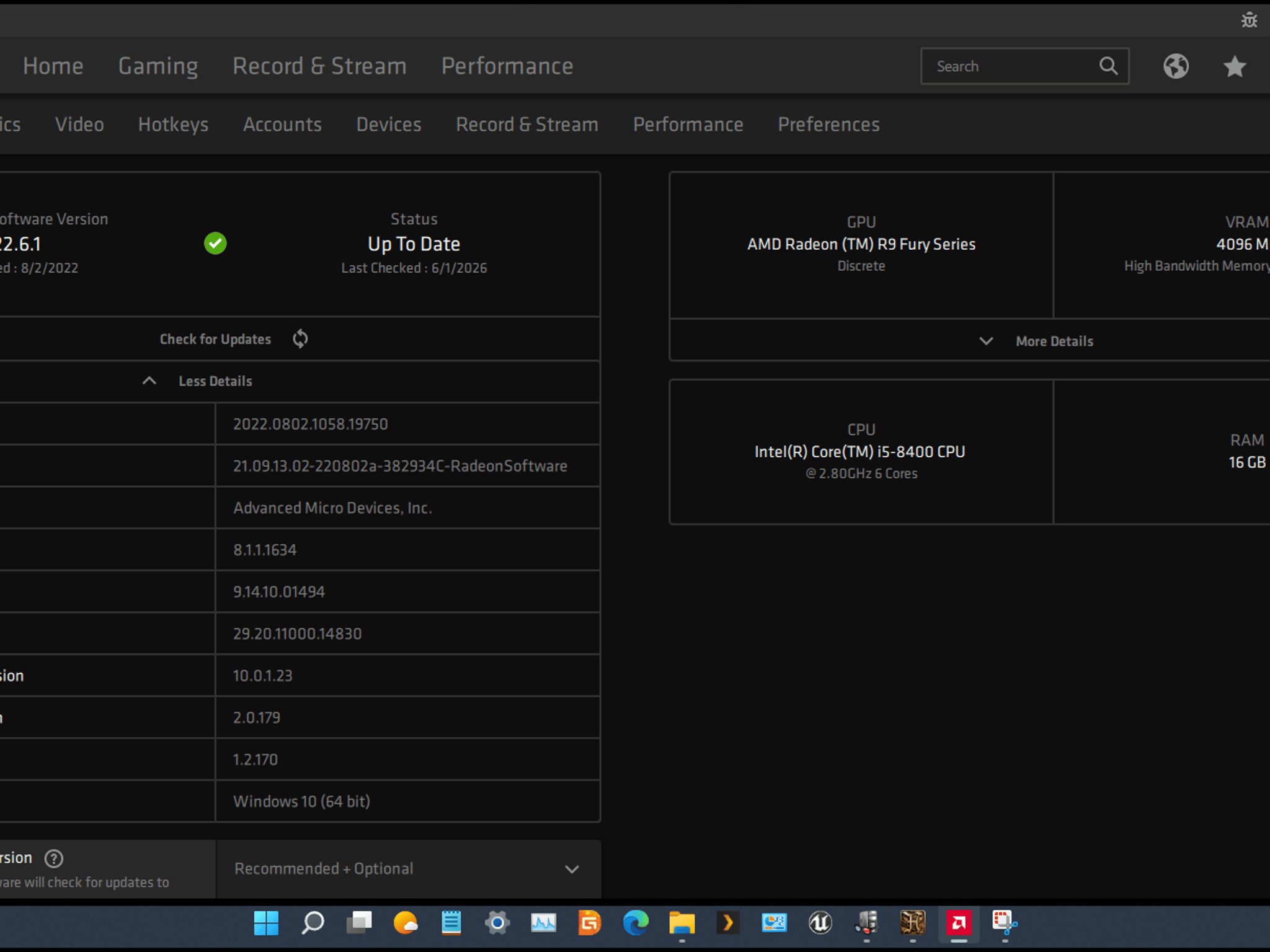The image size is (1270, 952).
Task: Open the Windows Start menu
Action: point(266,923)
